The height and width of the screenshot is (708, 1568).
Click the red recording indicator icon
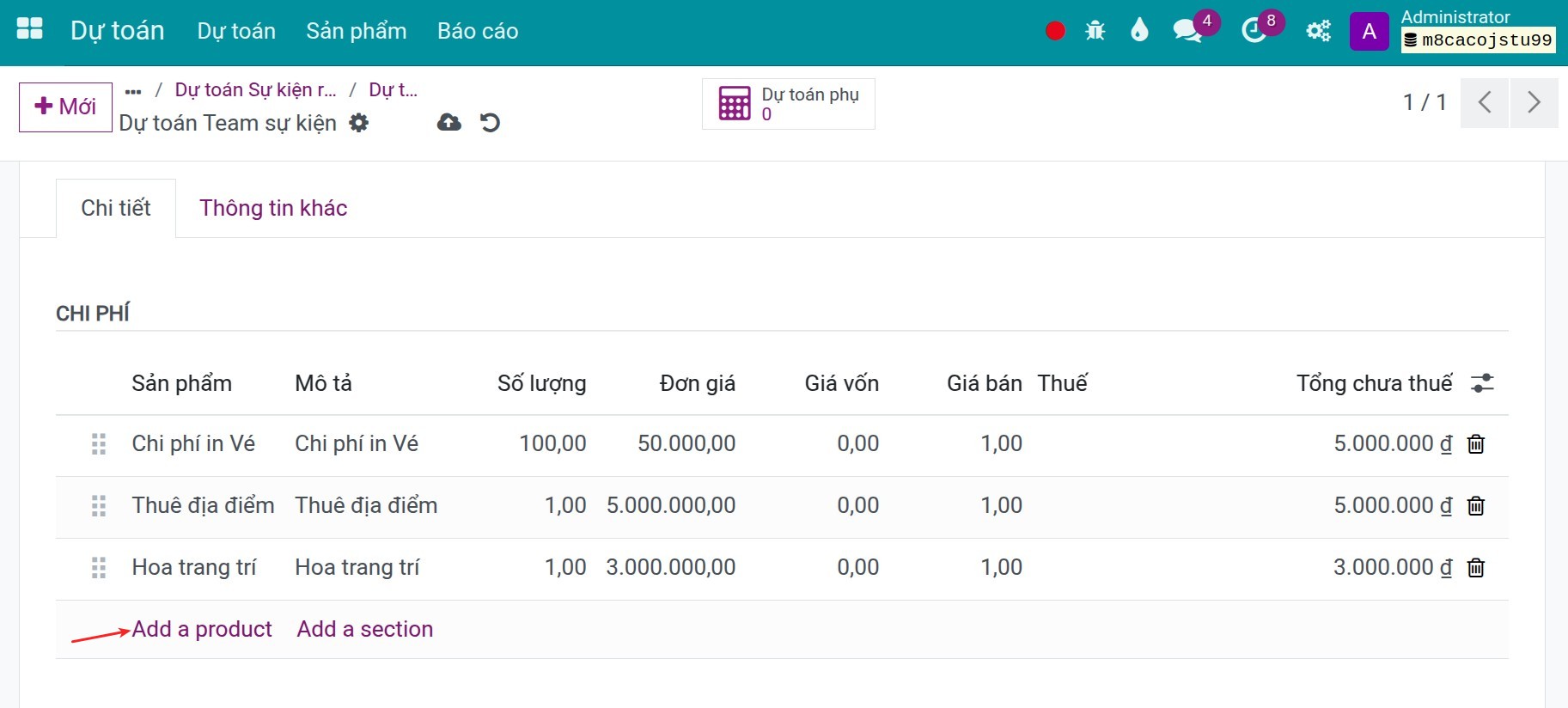pos(1055,31)
